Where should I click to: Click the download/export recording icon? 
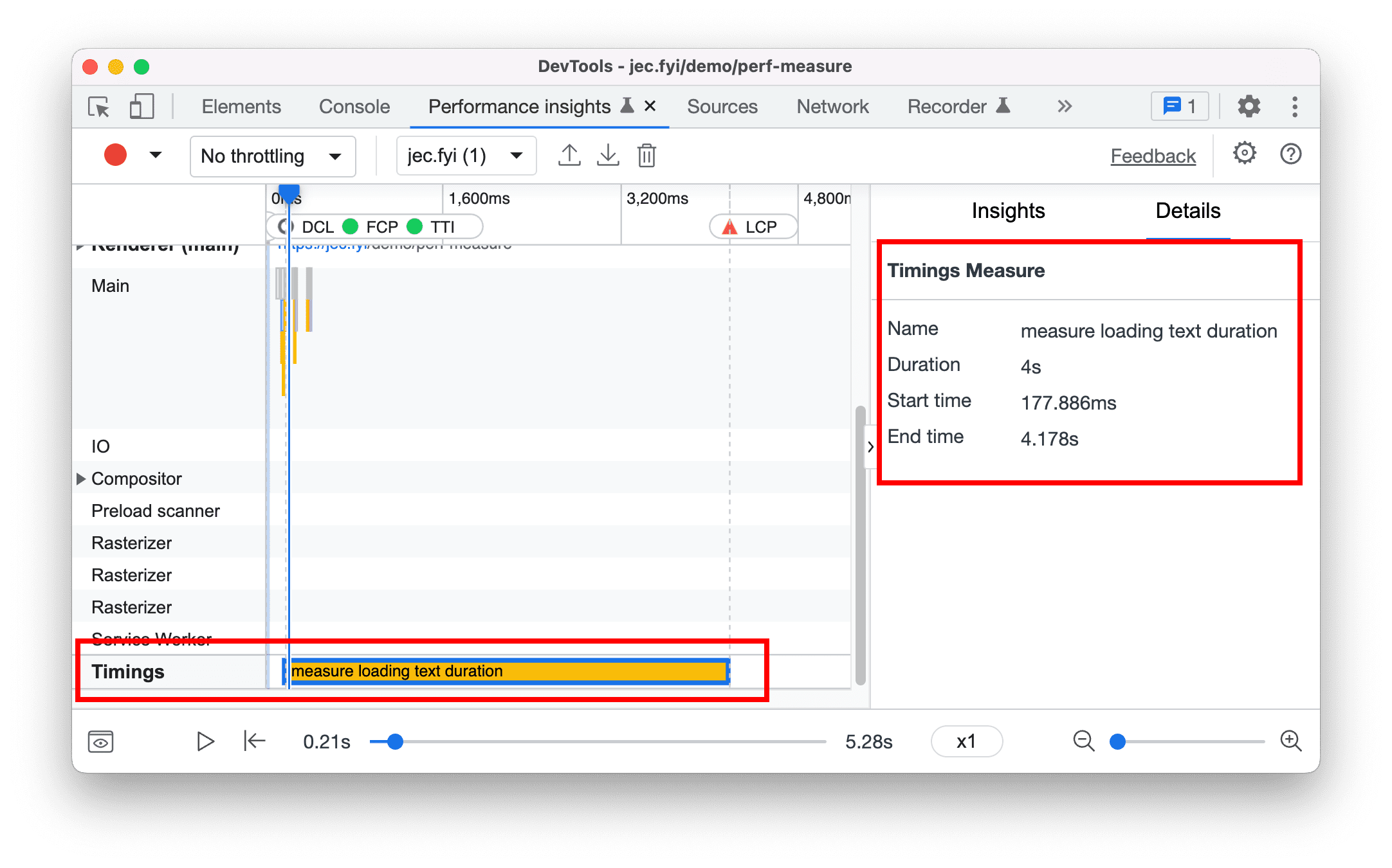click(x=607, y=154)
